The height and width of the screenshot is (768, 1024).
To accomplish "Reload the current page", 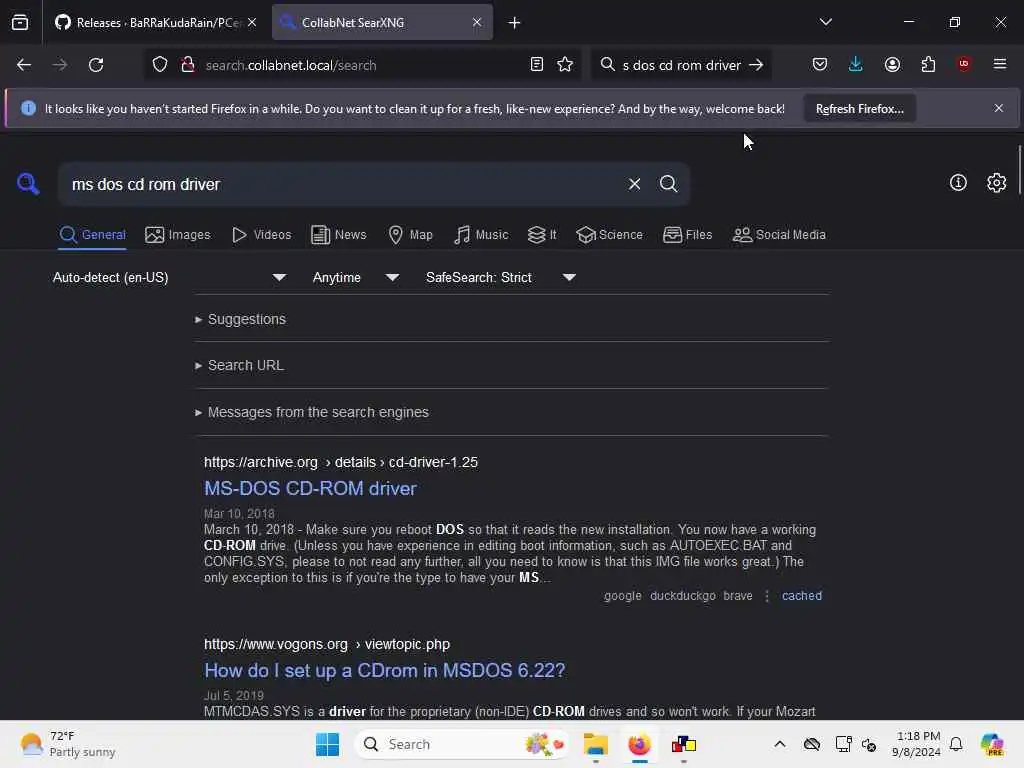I will pyautogui.click(x=96, y=65).
